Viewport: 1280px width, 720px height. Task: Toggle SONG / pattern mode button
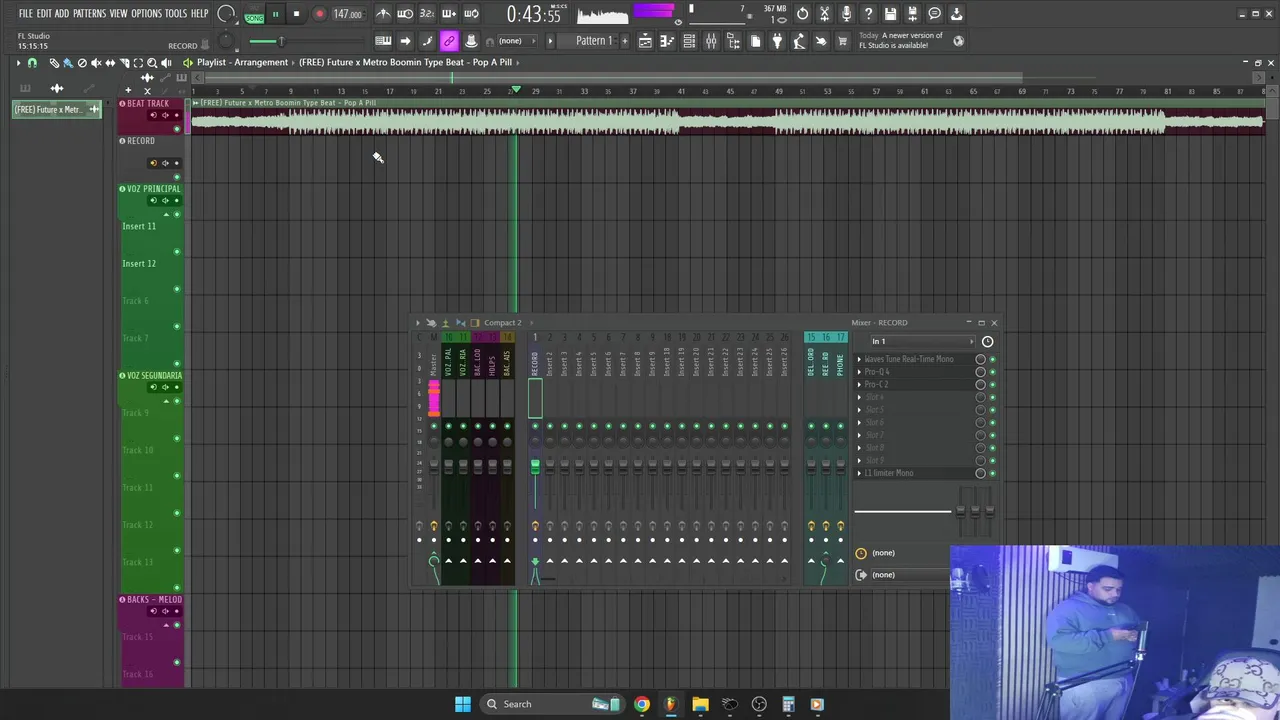pos(254,15)
